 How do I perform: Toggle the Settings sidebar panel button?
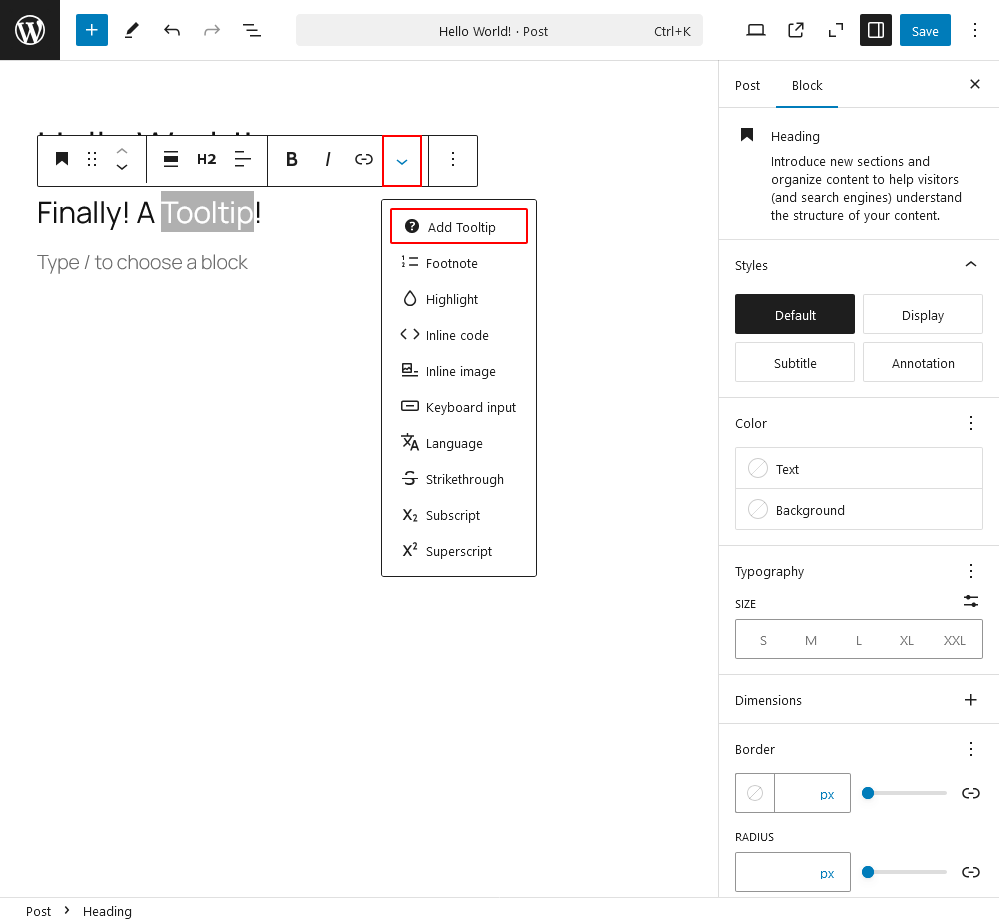click(875, 30)
